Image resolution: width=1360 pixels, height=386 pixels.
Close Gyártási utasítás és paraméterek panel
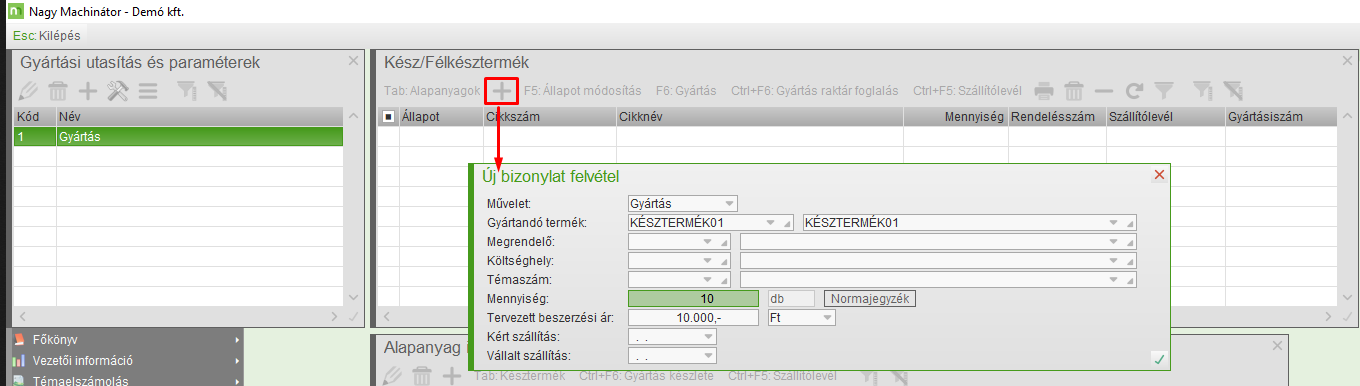(352, 61)
